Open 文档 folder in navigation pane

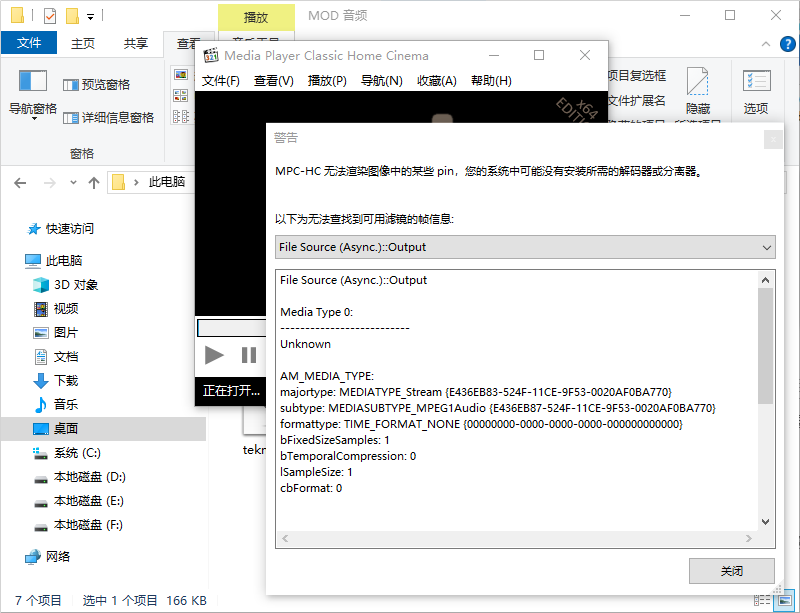click(56, 356)
